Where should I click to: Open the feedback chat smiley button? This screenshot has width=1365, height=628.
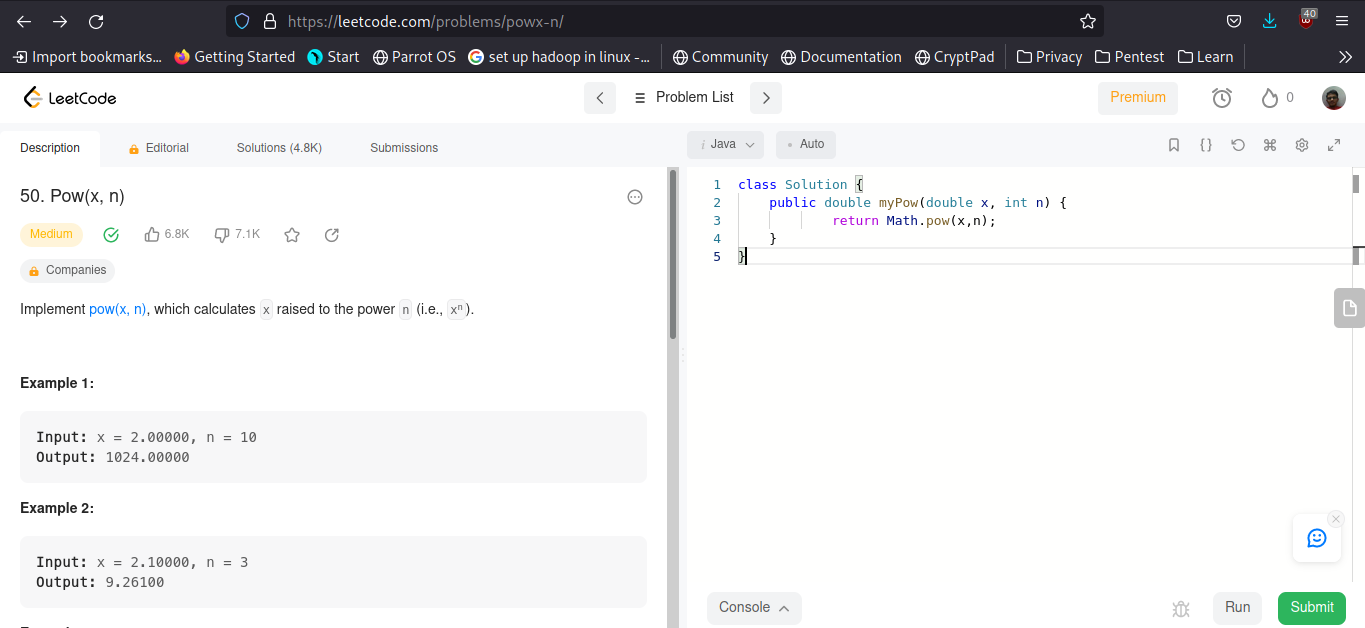pyautogui.click(x=1317, y=538)
